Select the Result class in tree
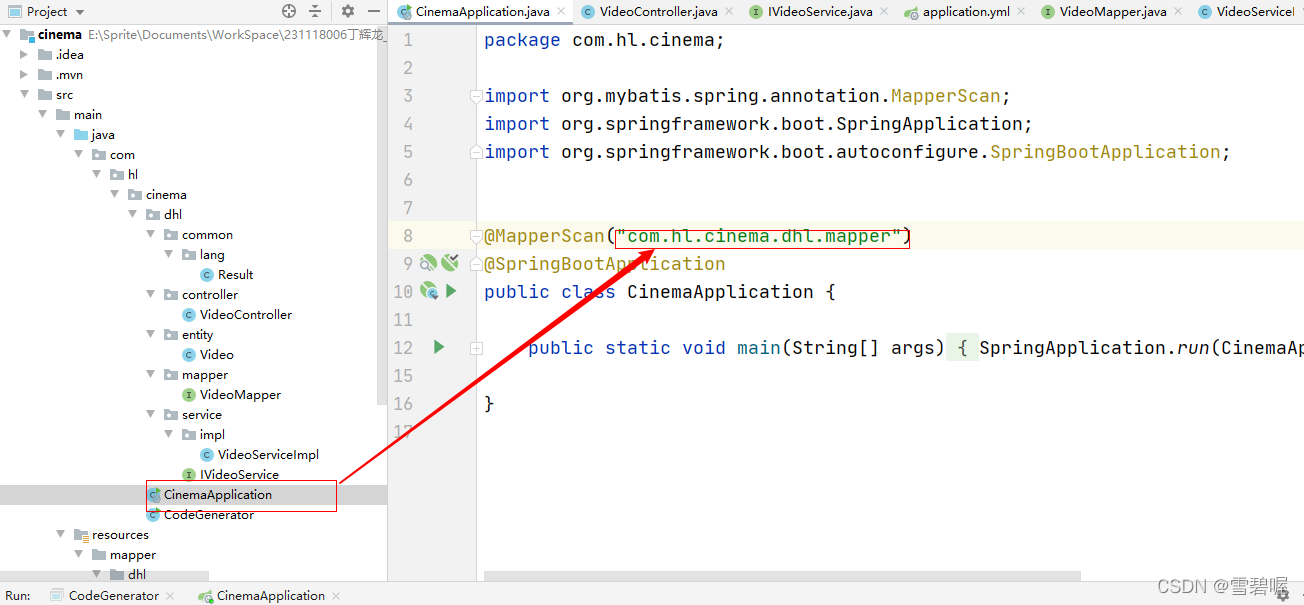This screenshot has height=605, width=1304. pyautogui.click(x=235, y=274)
